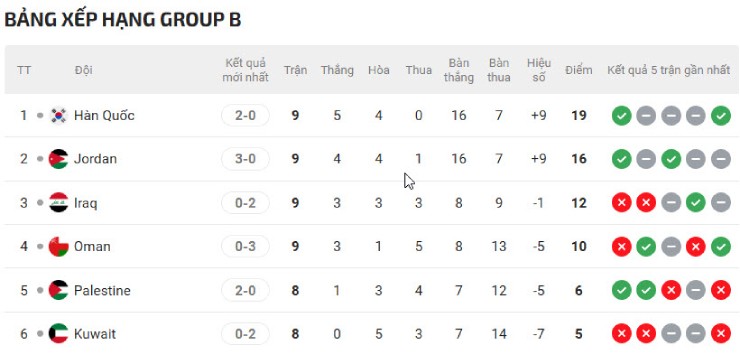Click the Bàn thắng column header
This screenshot has height=364, width=740.
click(459, 70)
